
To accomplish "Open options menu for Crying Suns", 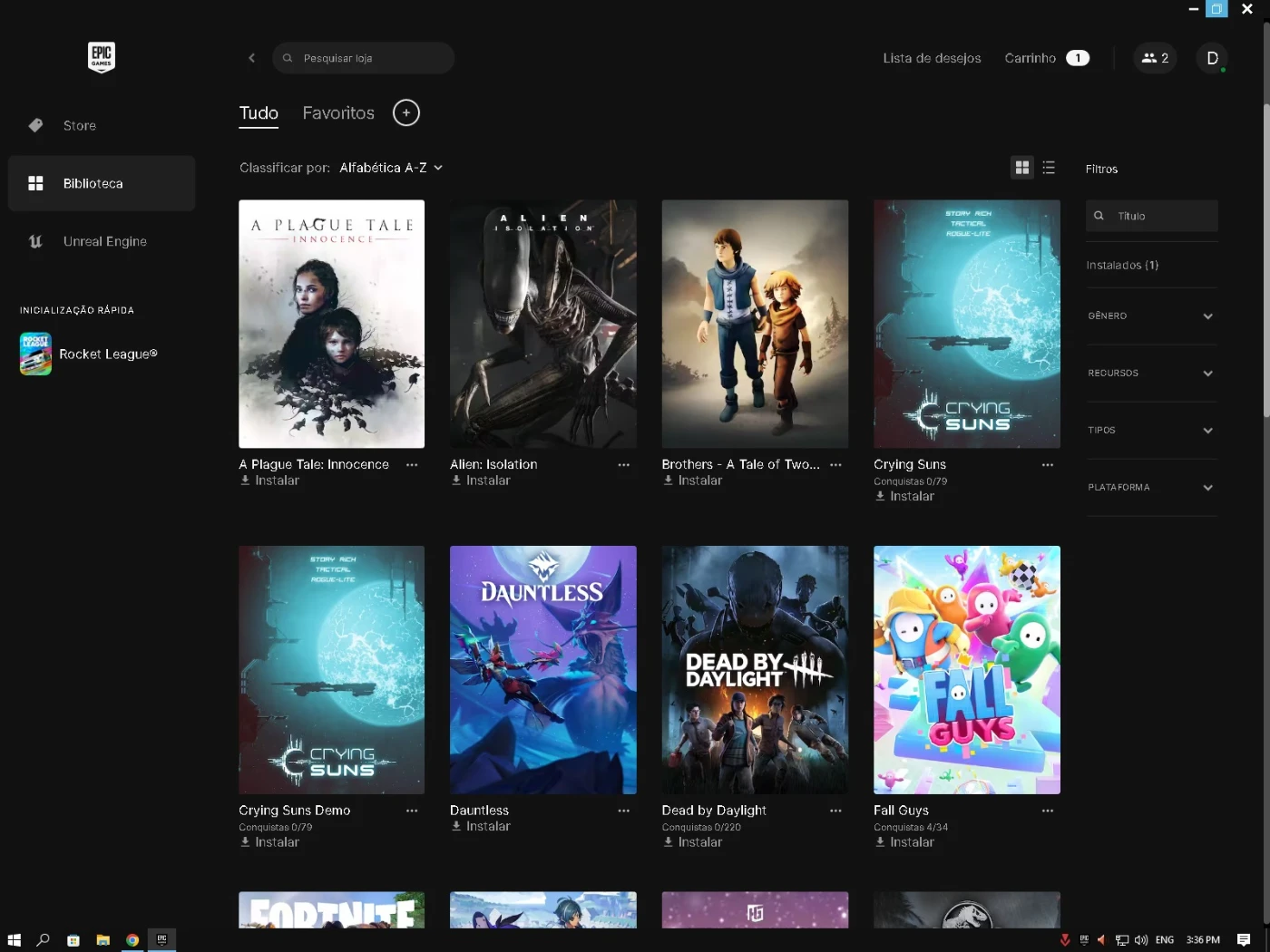I will coord(1048,464).
